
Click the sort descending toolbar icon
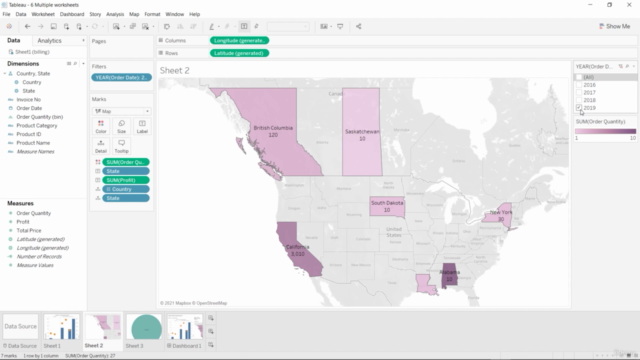tap(193, 27)
